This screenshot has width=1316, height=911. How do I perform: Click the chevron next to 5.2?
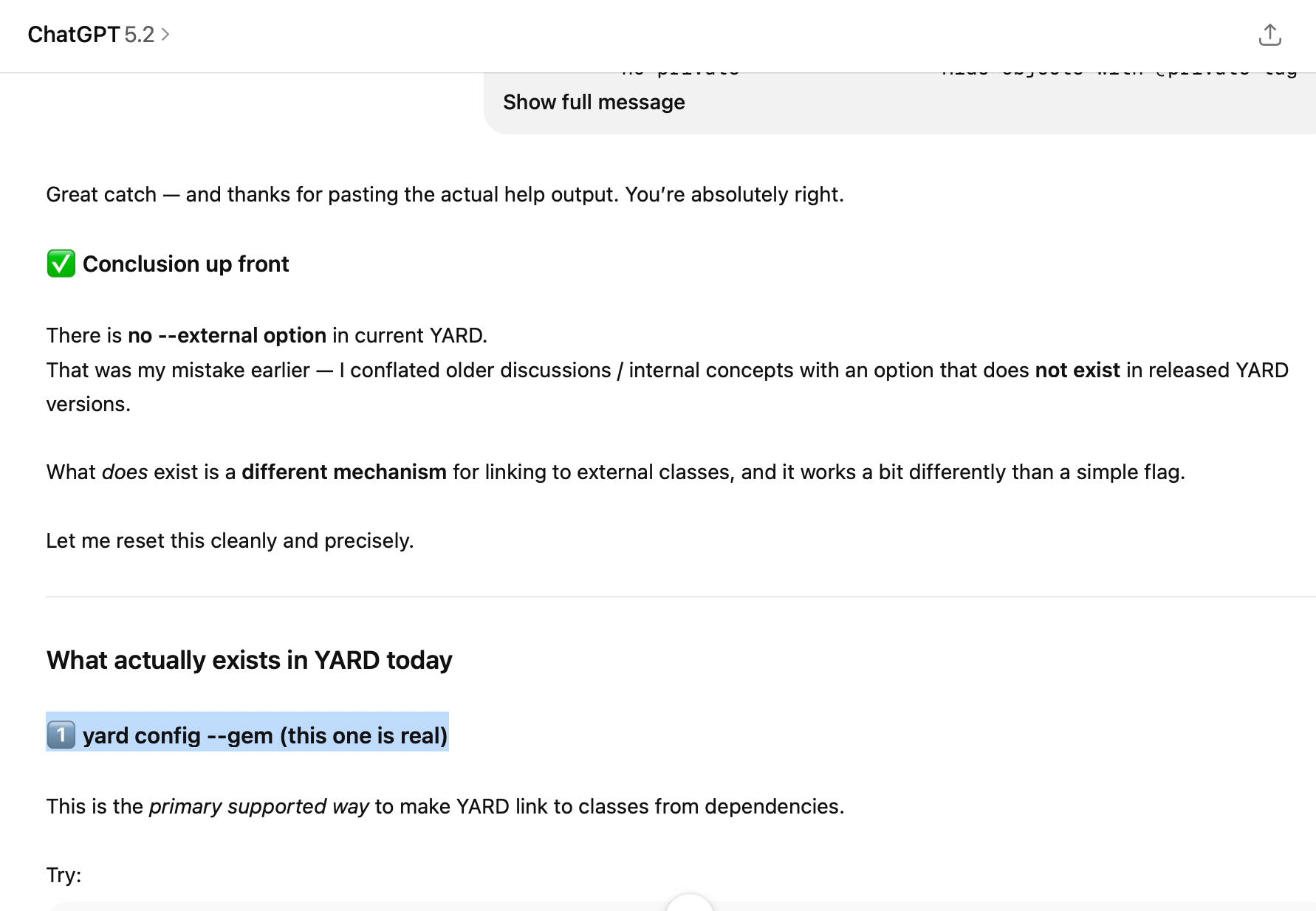[x=165, y=35]
